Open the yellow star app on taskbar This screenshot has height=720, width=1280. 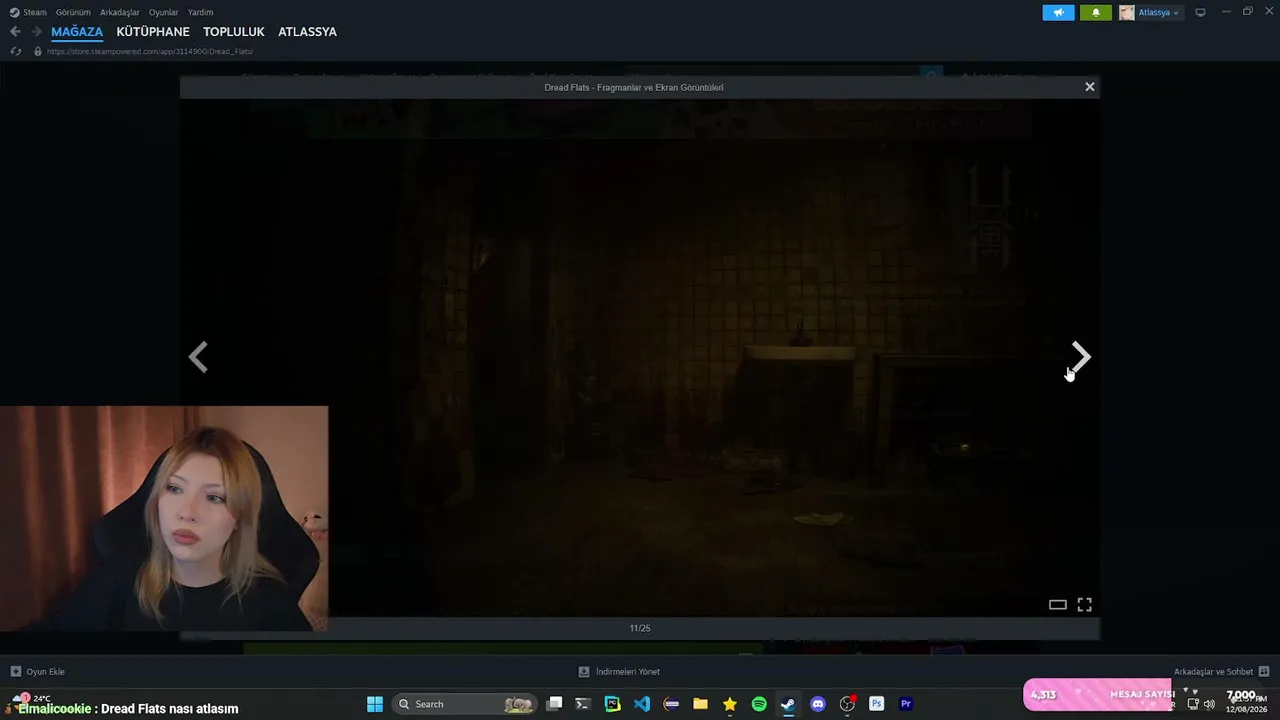click(x=730, y=704)
